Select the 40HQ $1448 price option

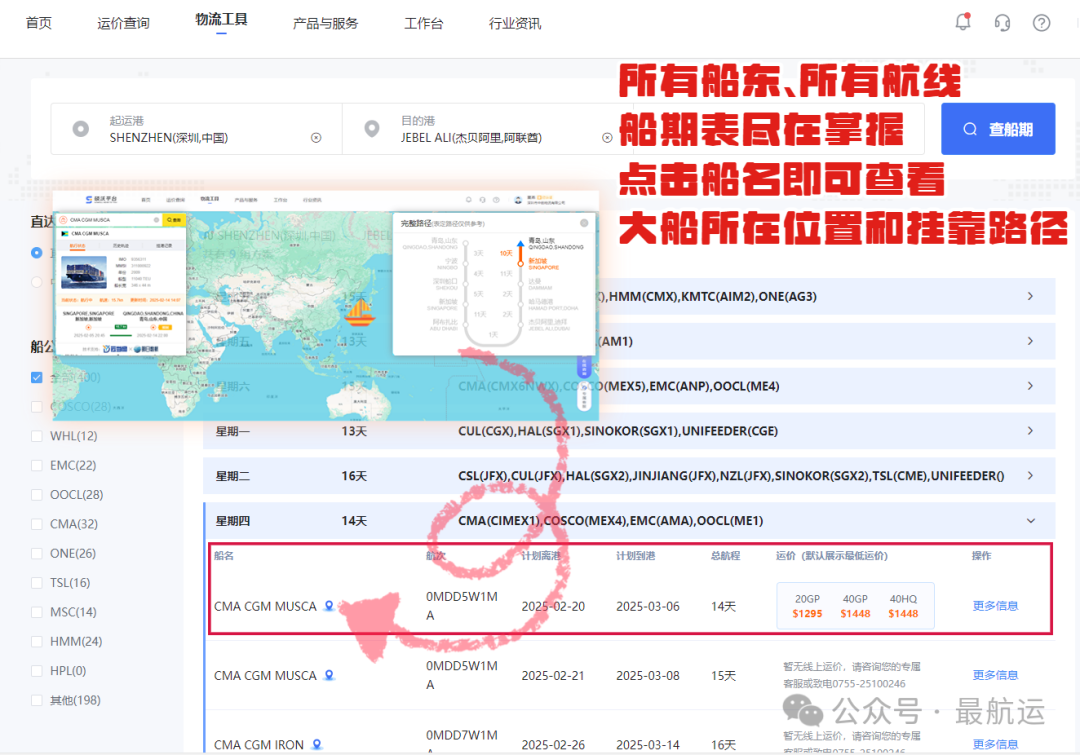click(903, 606)
